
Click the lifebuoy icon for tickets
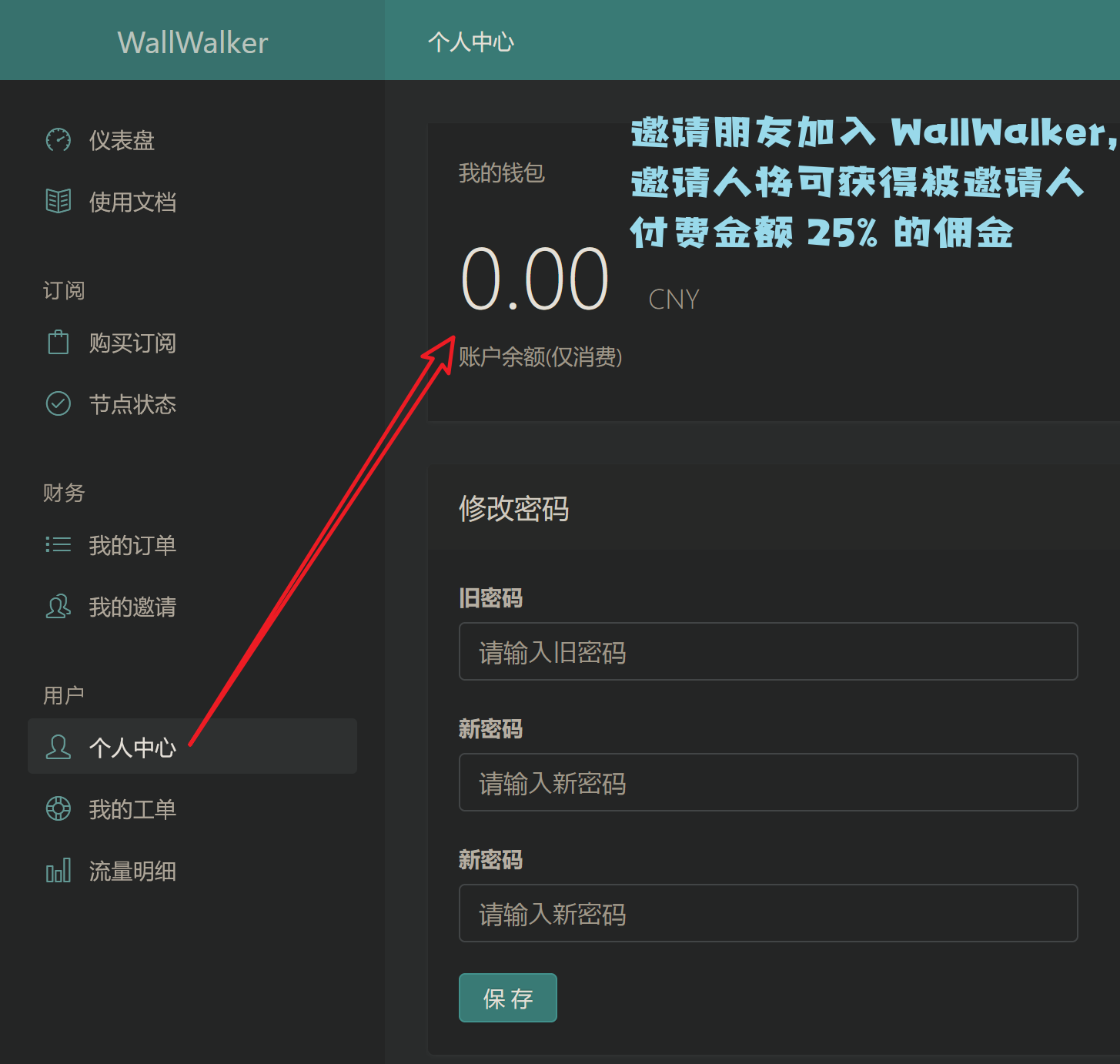click(x=59, y=809)
